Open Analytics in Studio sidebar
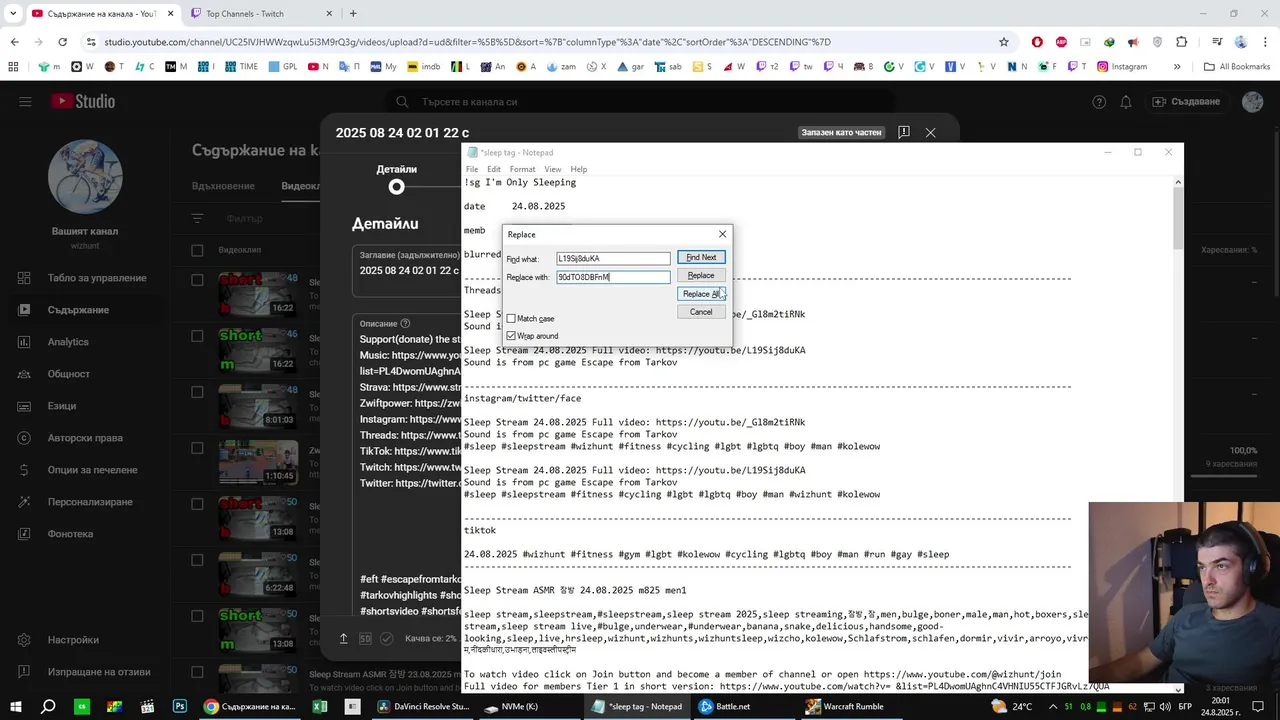 tap(83, 342)
